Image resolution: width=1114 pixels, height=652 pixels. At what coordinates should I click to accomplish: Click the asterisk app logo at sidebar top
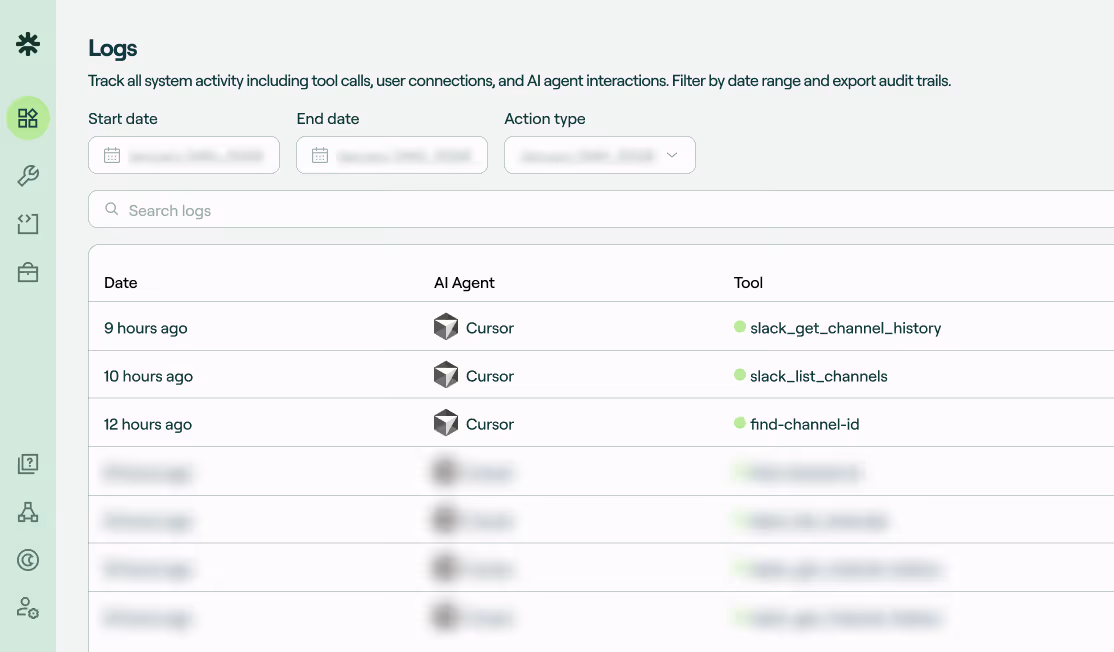[27, 44]
